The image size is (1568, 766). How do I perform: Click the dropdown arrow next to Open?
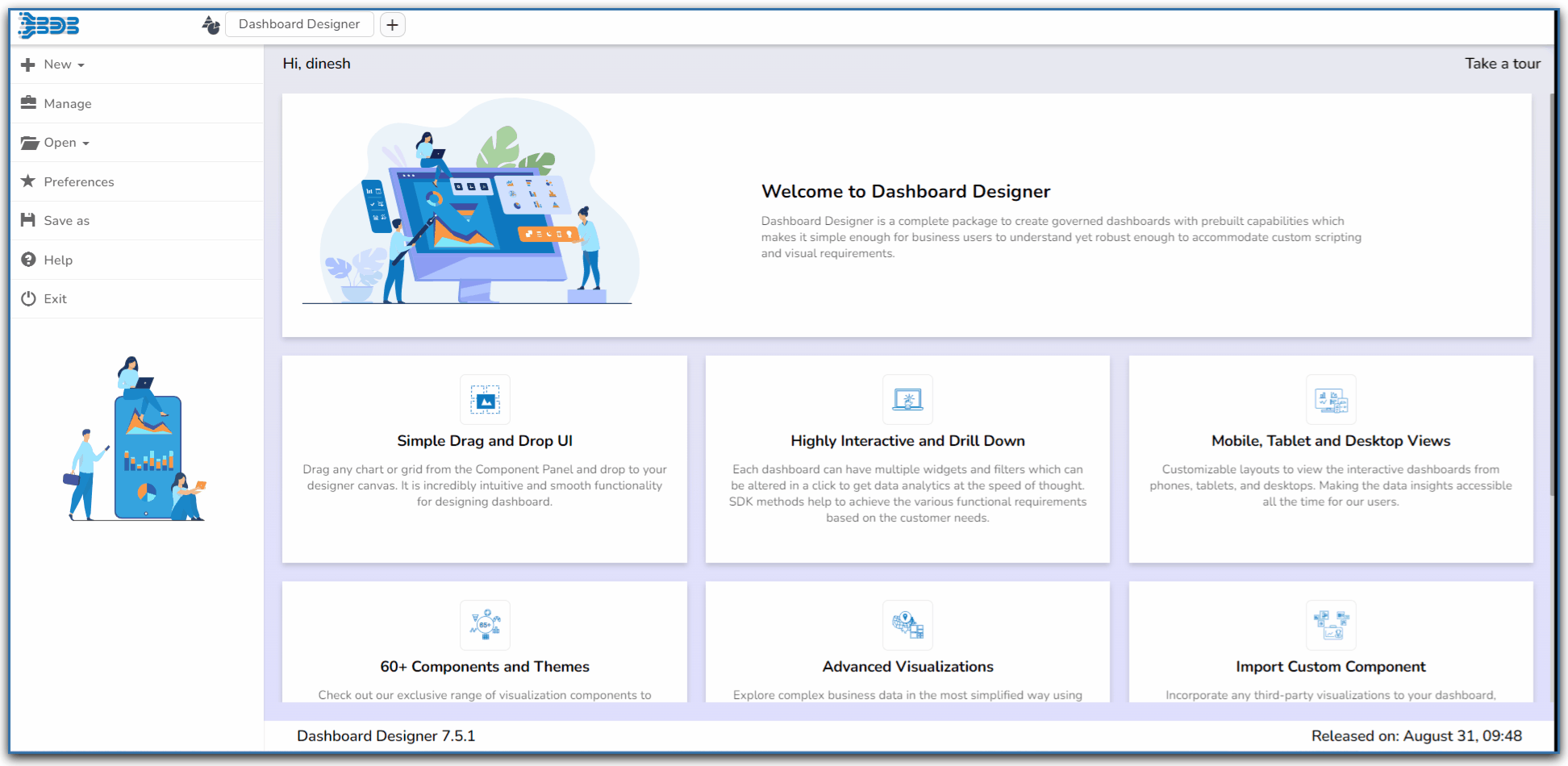[x=86, y=144]
